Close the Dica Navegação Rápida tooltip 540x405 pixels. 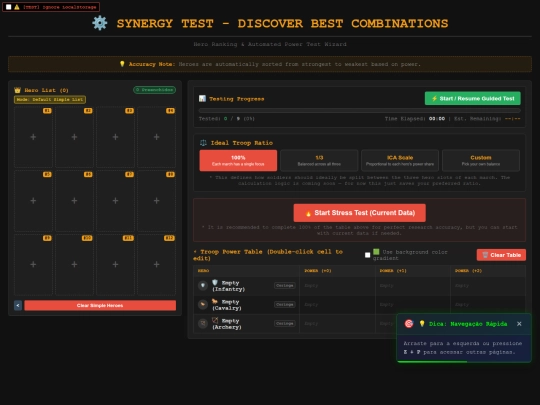(x=519, y=324)
